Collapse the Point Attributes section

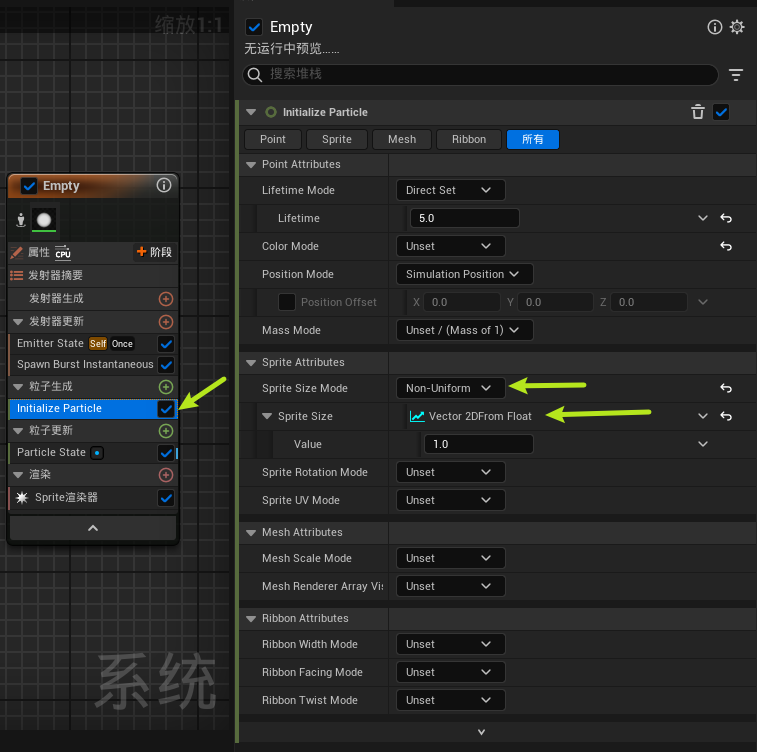[251, 165]
